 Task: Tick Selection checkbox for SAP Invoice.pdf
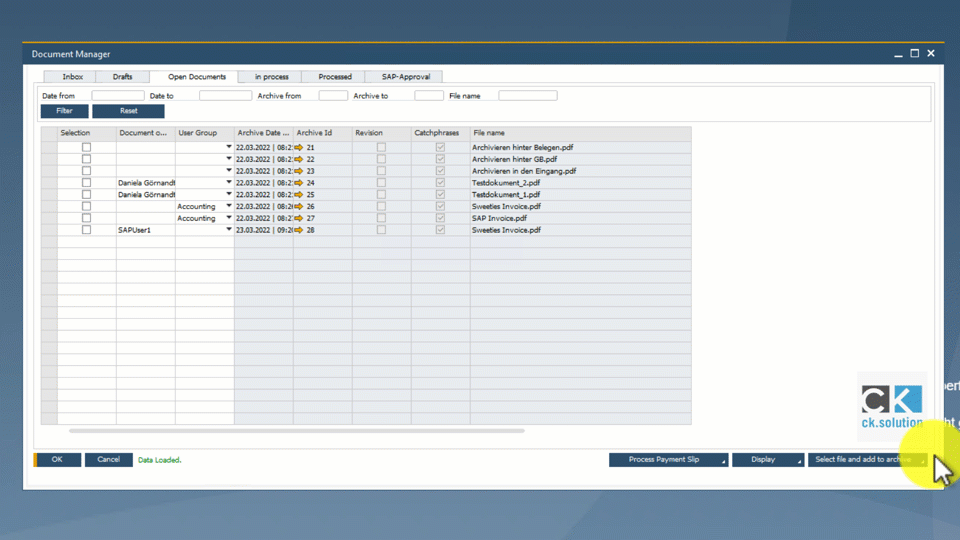(86, 218)
